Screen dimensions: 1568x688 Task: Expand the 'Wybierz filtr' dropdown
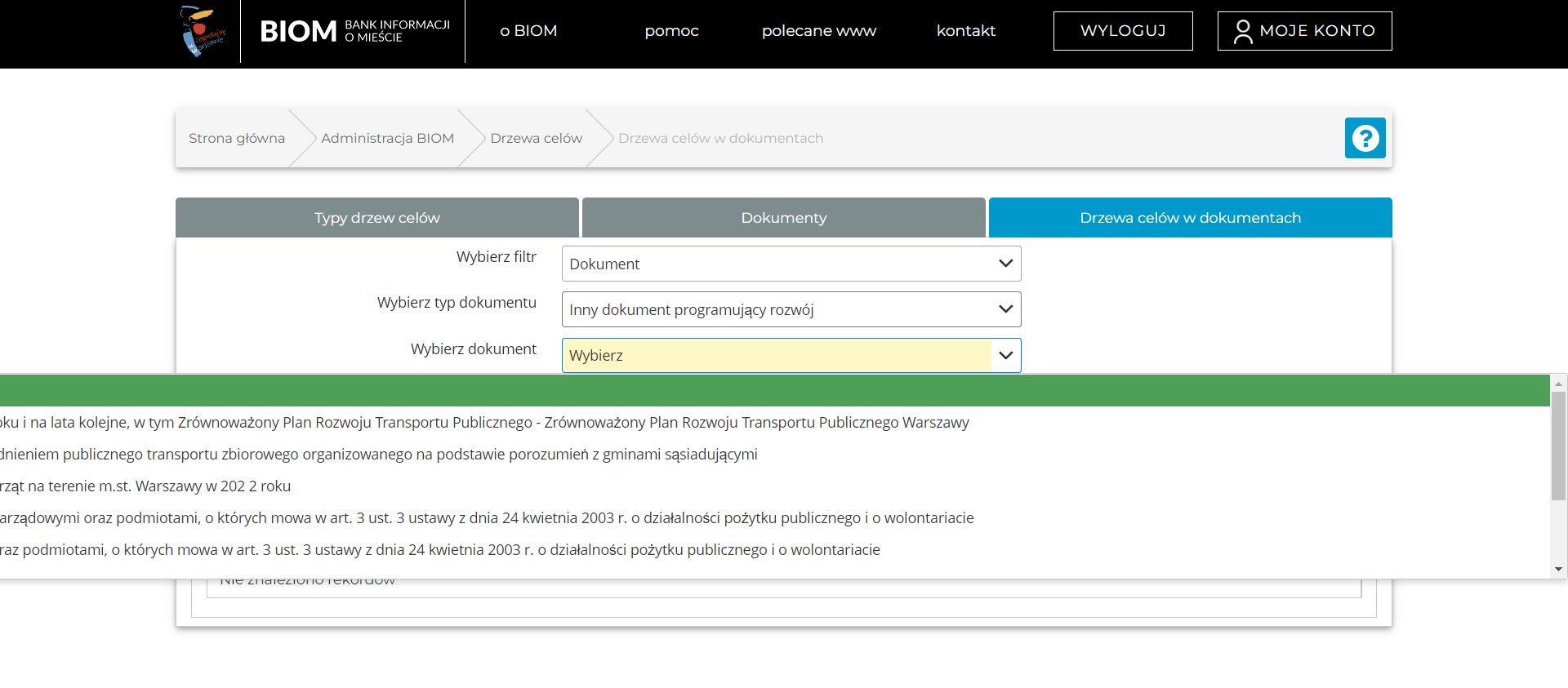tap(791, 264)
